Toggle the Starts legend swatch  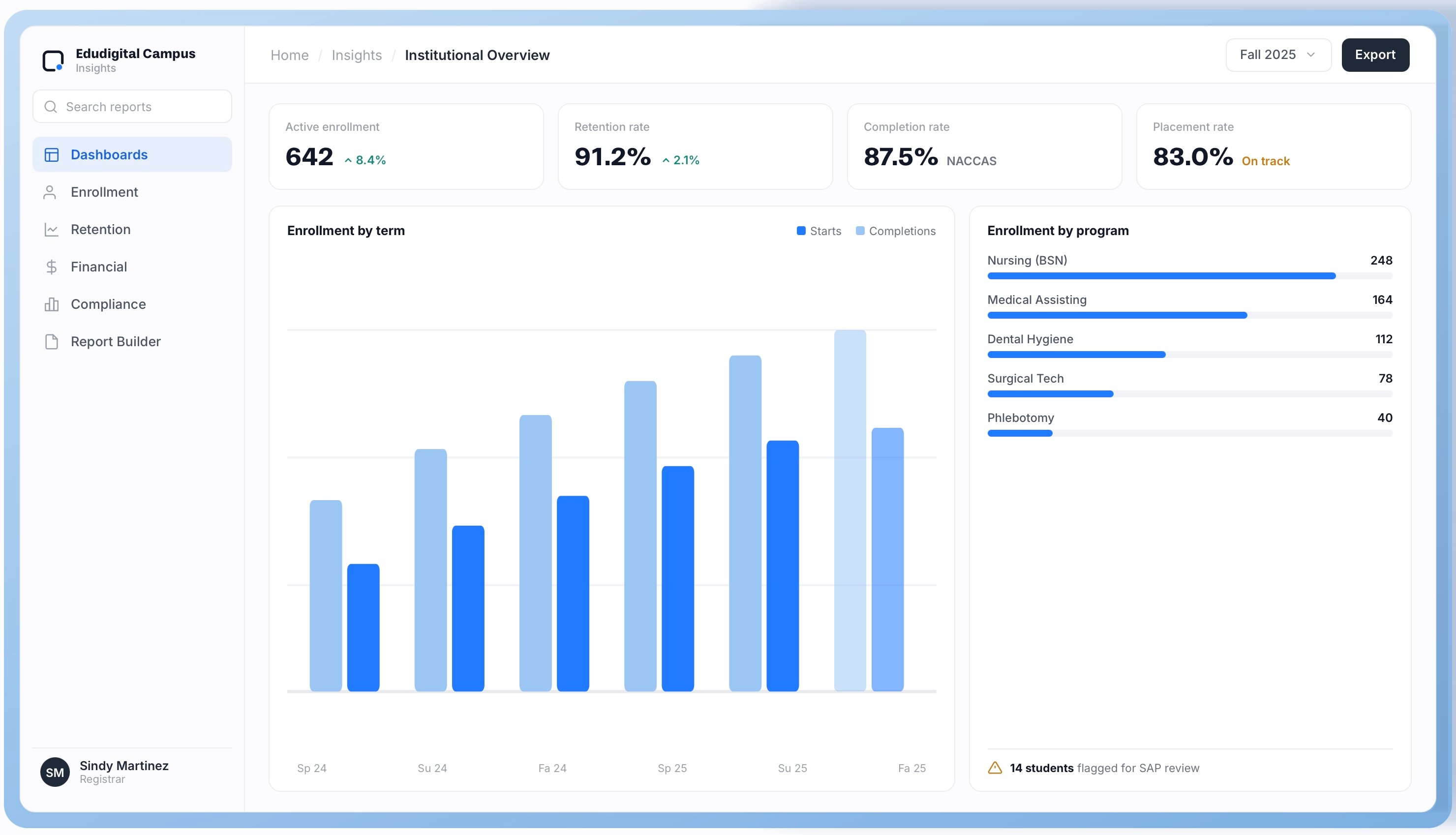pyautogui.click(x=801, y=231)
